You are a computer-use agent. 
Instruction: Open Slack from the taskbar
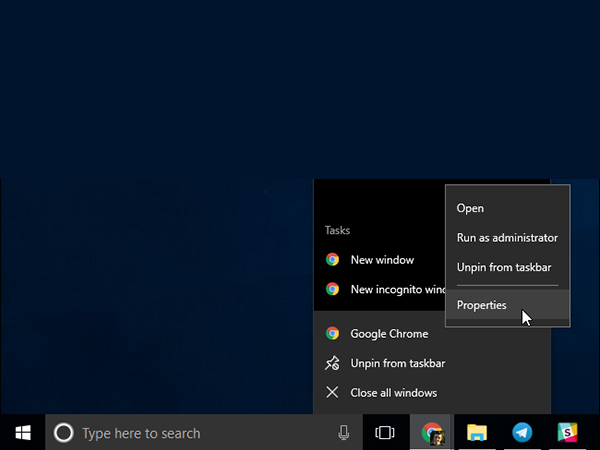(567, 433)
